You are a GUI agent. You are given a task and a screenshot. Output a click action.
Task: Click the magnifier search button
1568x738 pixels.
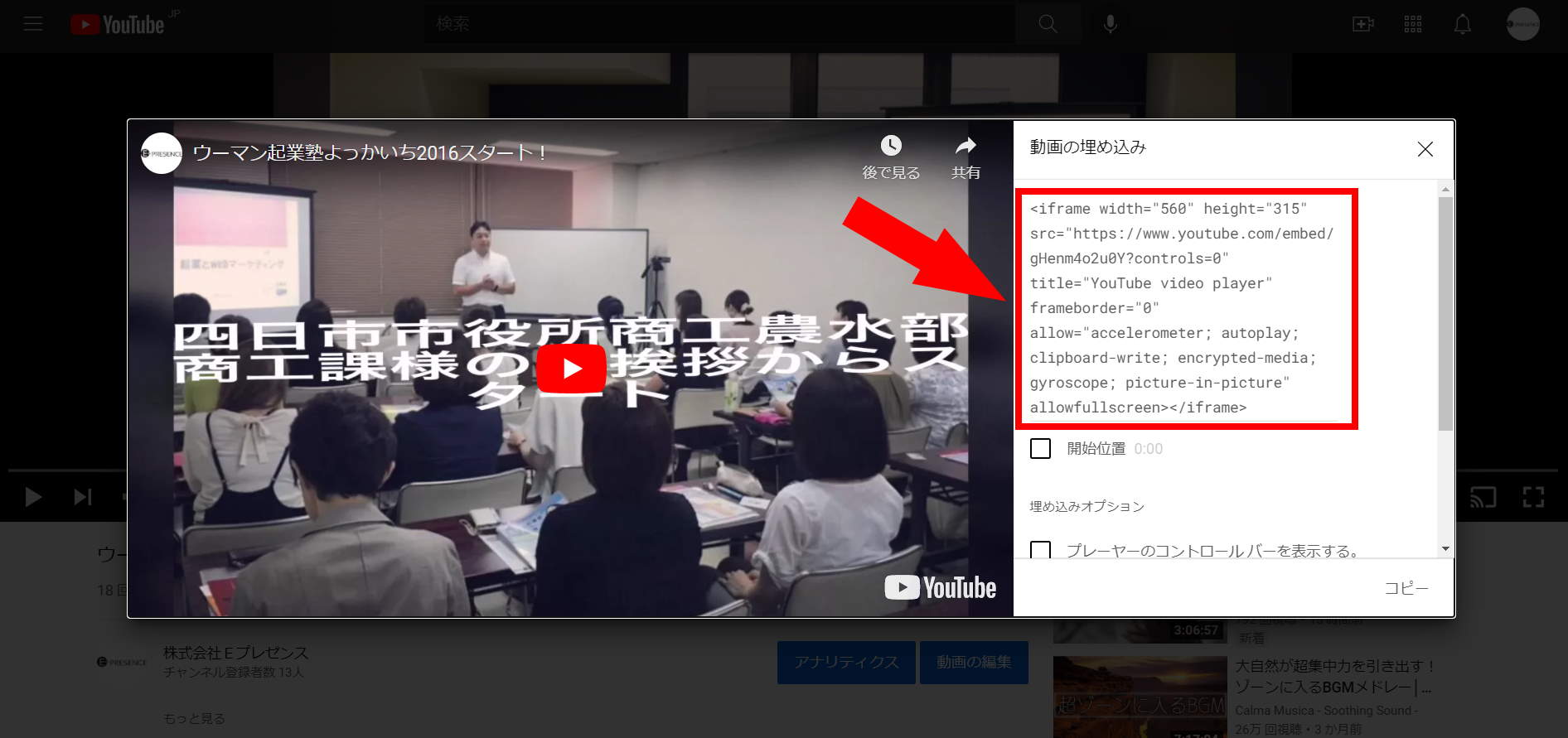pos(1048,24)
